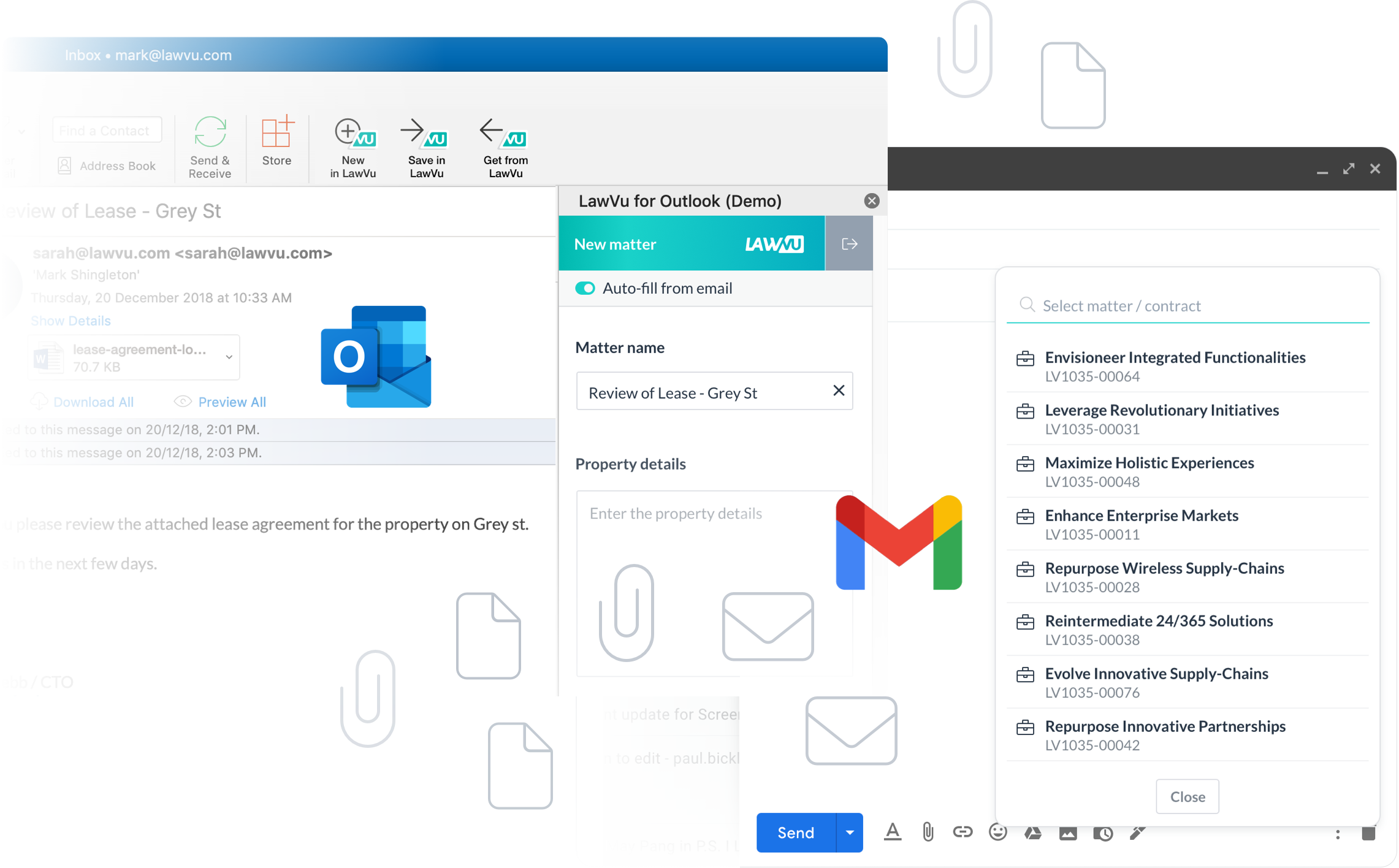Click the text formatting options icon
The image size is (1399, 868).
pos(893,832)
